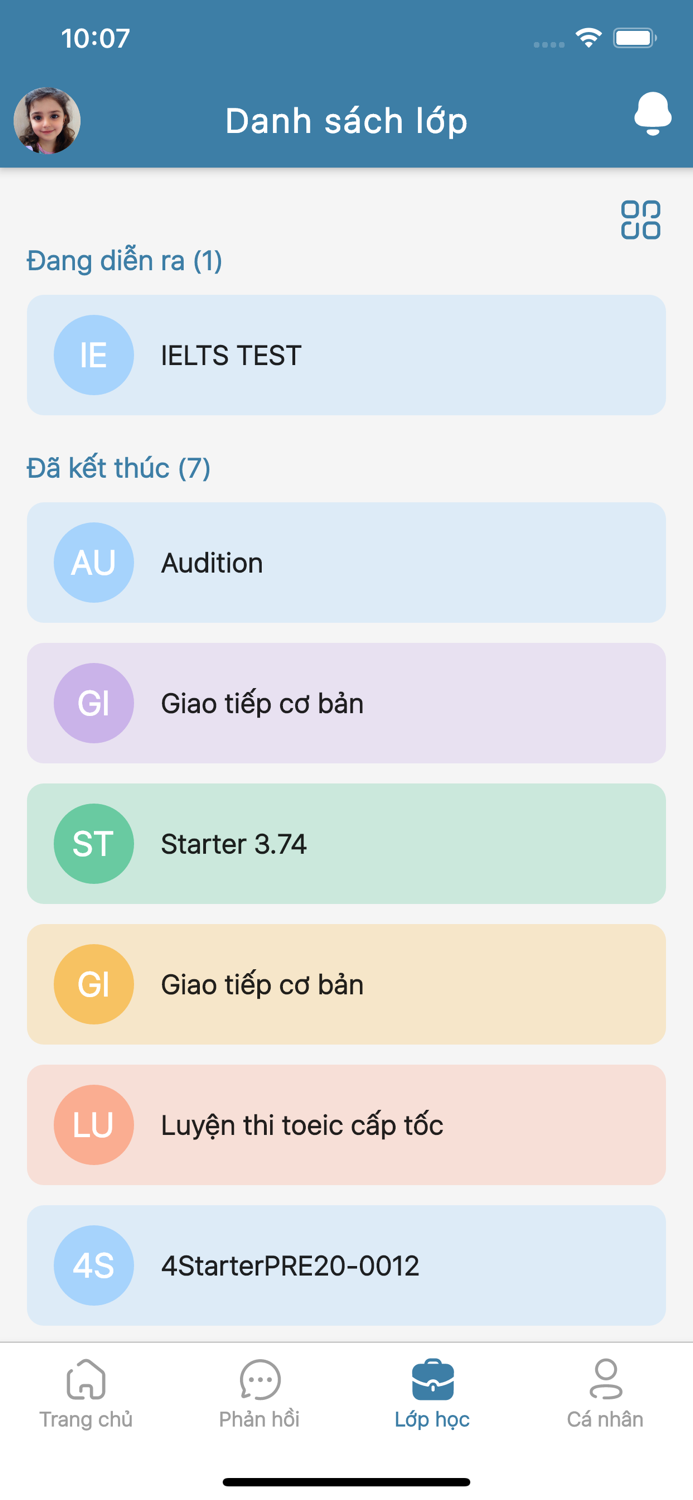Tap the Đã kết thúc (7) heading
Screen dimensions: 693x1500
[x=118, y=468]
